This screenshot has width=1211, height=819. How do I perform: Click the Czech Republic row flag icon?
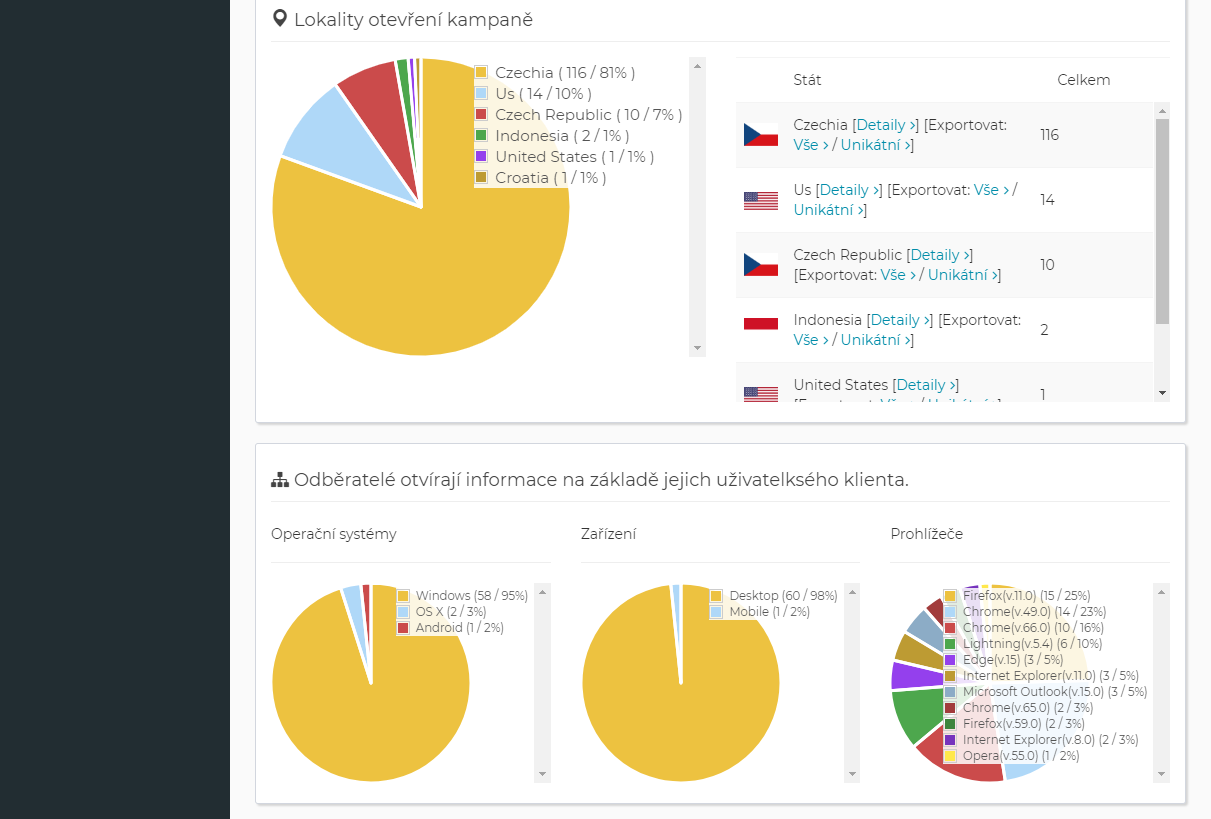[760, 265]
